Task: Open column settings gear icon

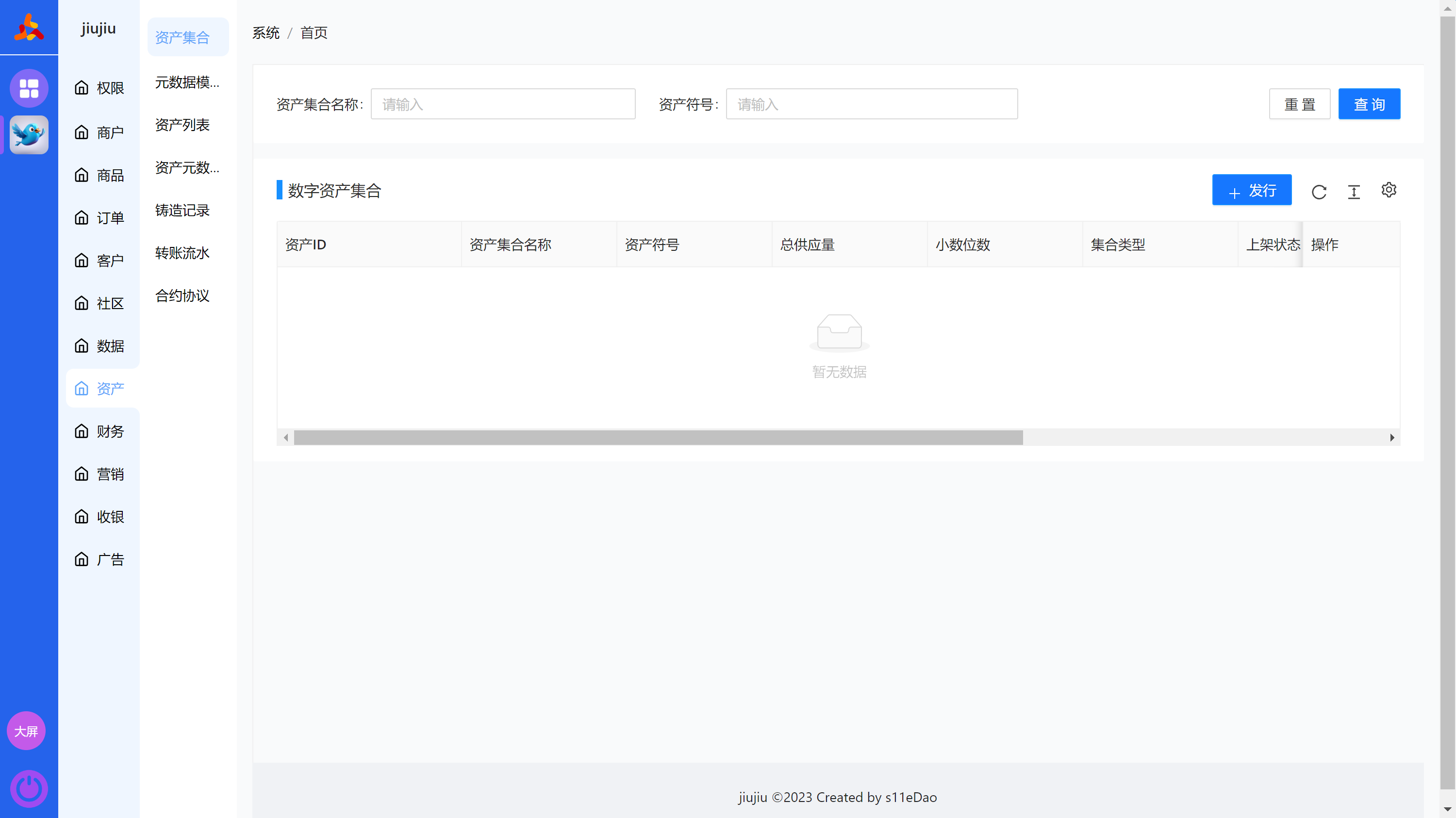Action: tap(1389, 190)
